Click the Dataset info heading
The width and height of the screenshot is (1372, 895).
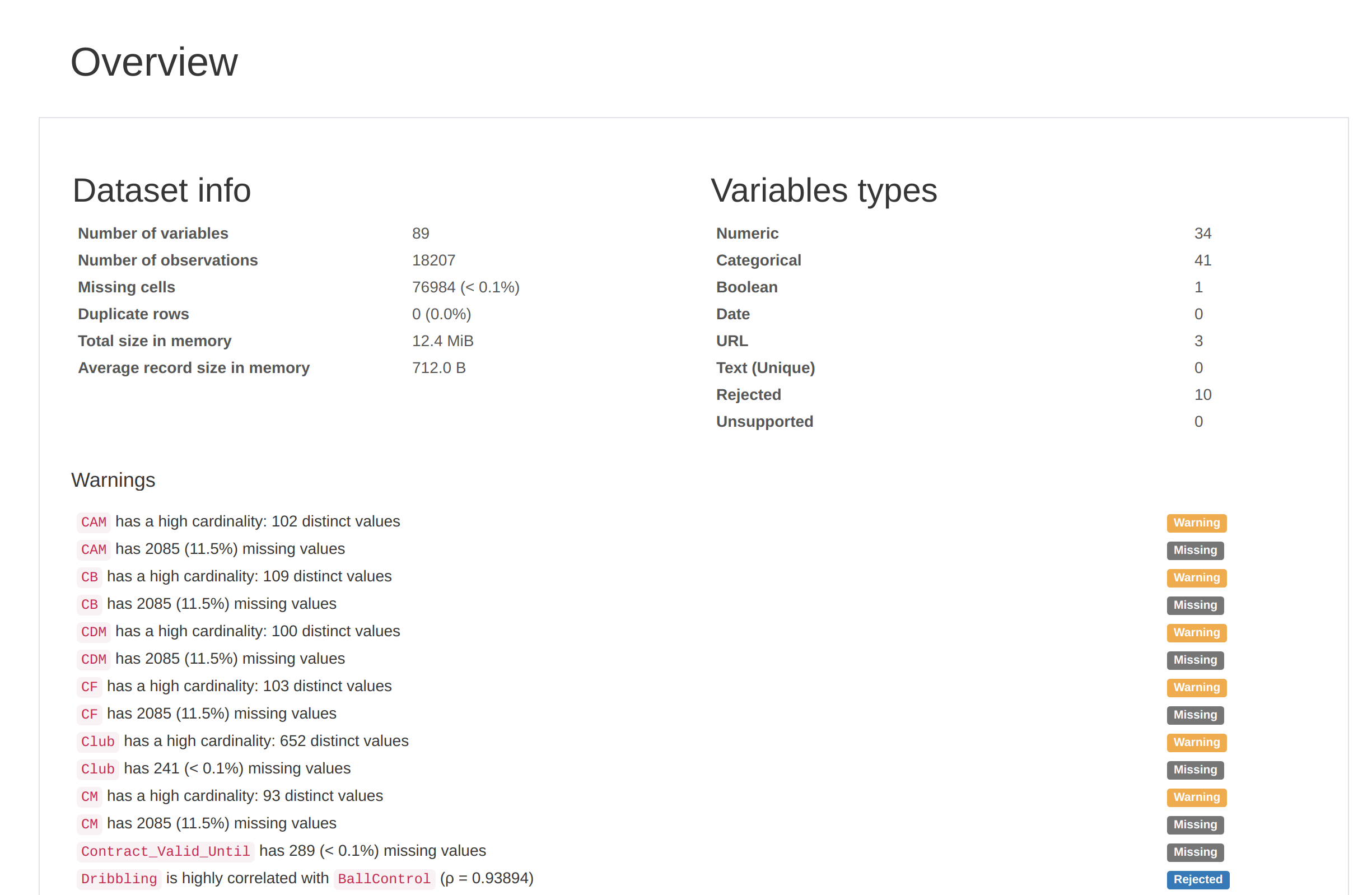point(162,190)
